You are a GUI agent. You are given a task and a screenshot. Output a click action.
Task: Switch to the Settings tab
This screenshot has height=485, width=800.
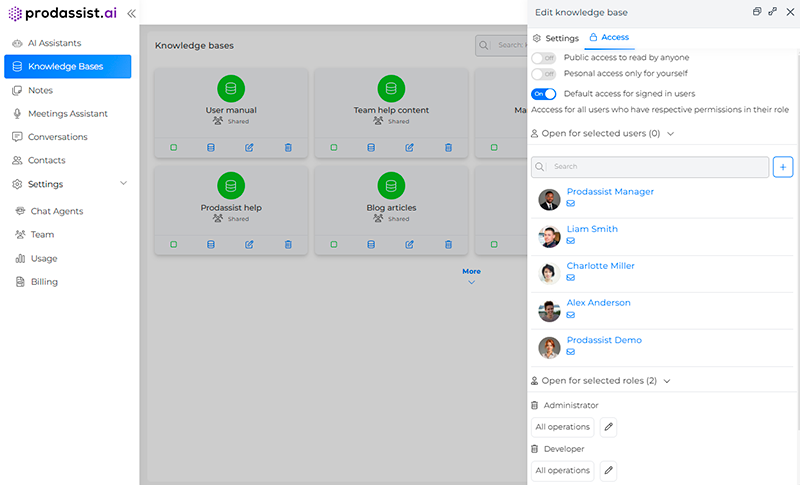(x=555, y=38)
